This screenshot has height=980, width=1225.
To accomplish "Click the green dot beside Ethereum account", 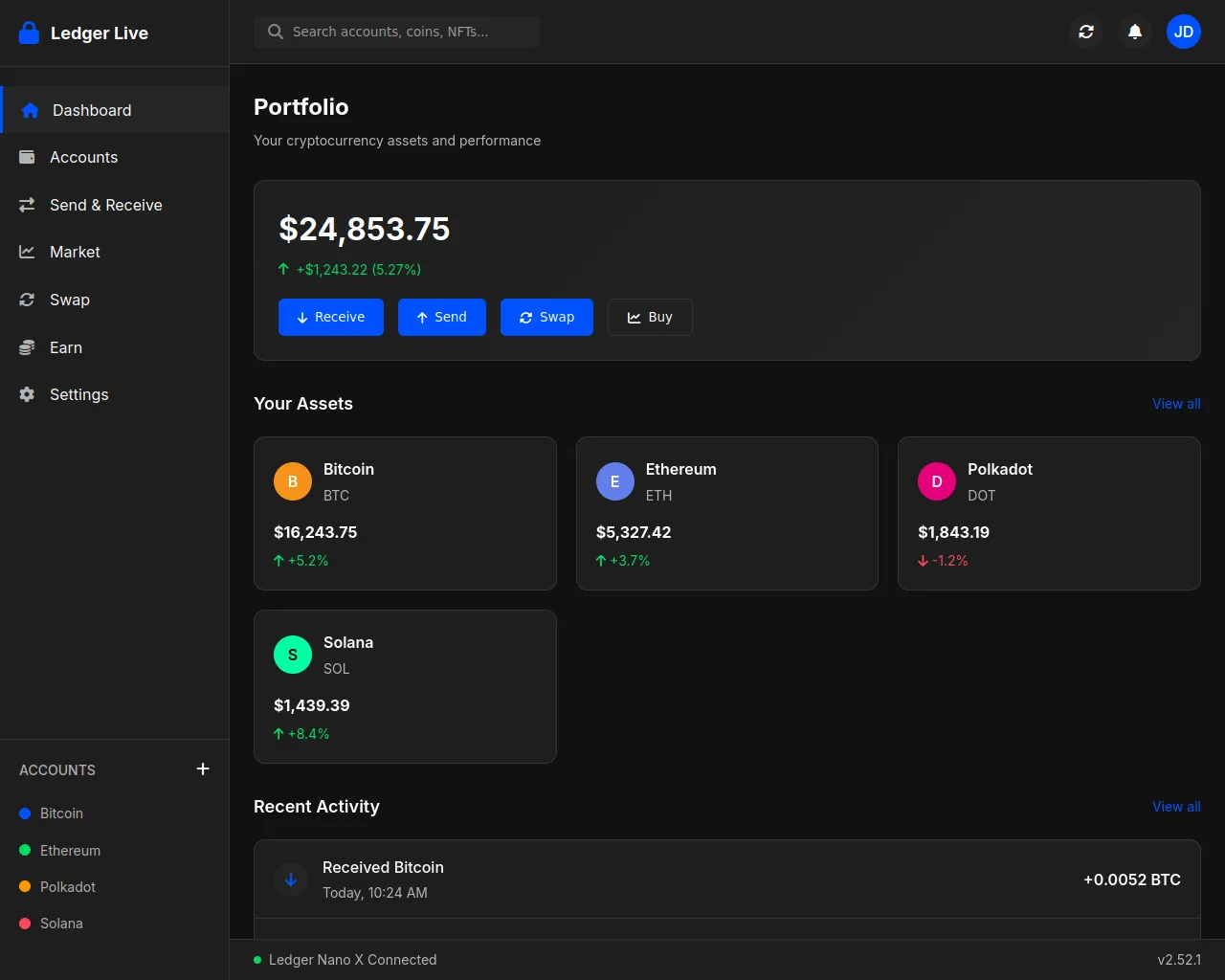I will (25, 850).
